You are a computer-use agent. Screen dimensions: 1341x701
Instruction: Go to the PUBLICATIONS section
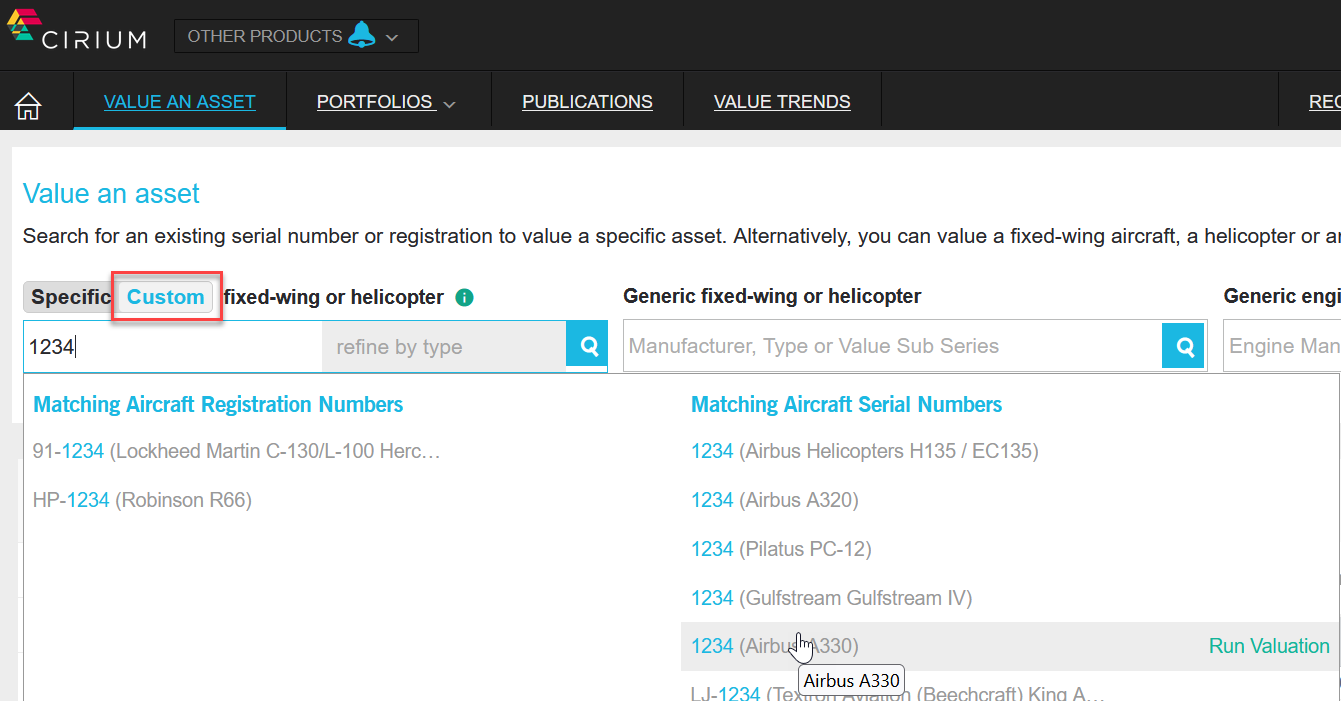point(586,101)
